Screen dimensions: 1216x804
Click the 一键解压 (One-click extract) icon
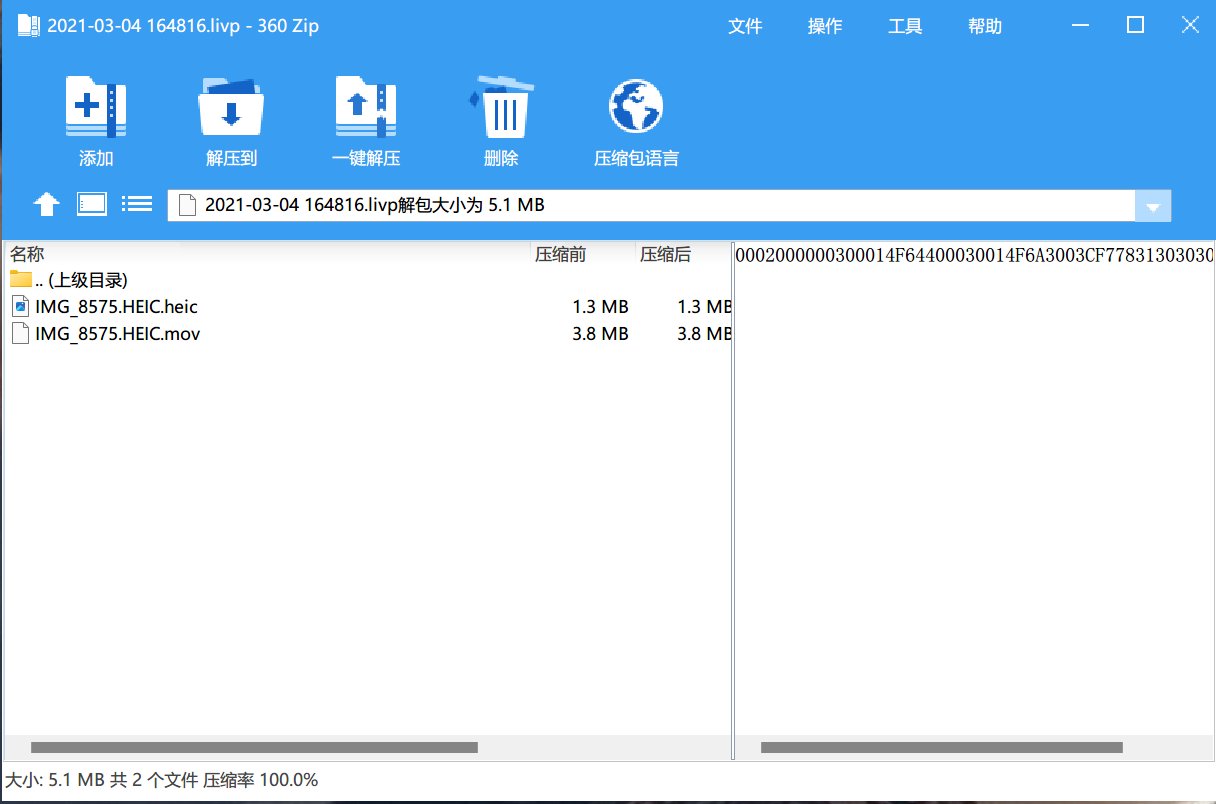(366, 106)
